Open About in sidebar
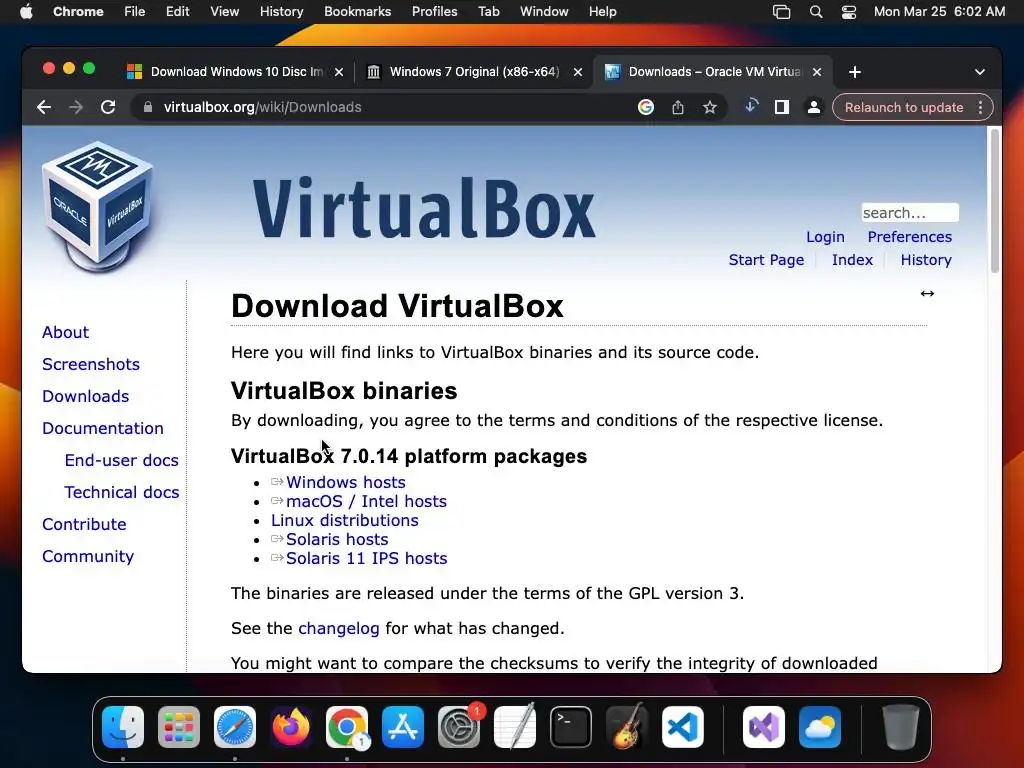This screenshot has width=1024, height=768. tap(65, 332)
